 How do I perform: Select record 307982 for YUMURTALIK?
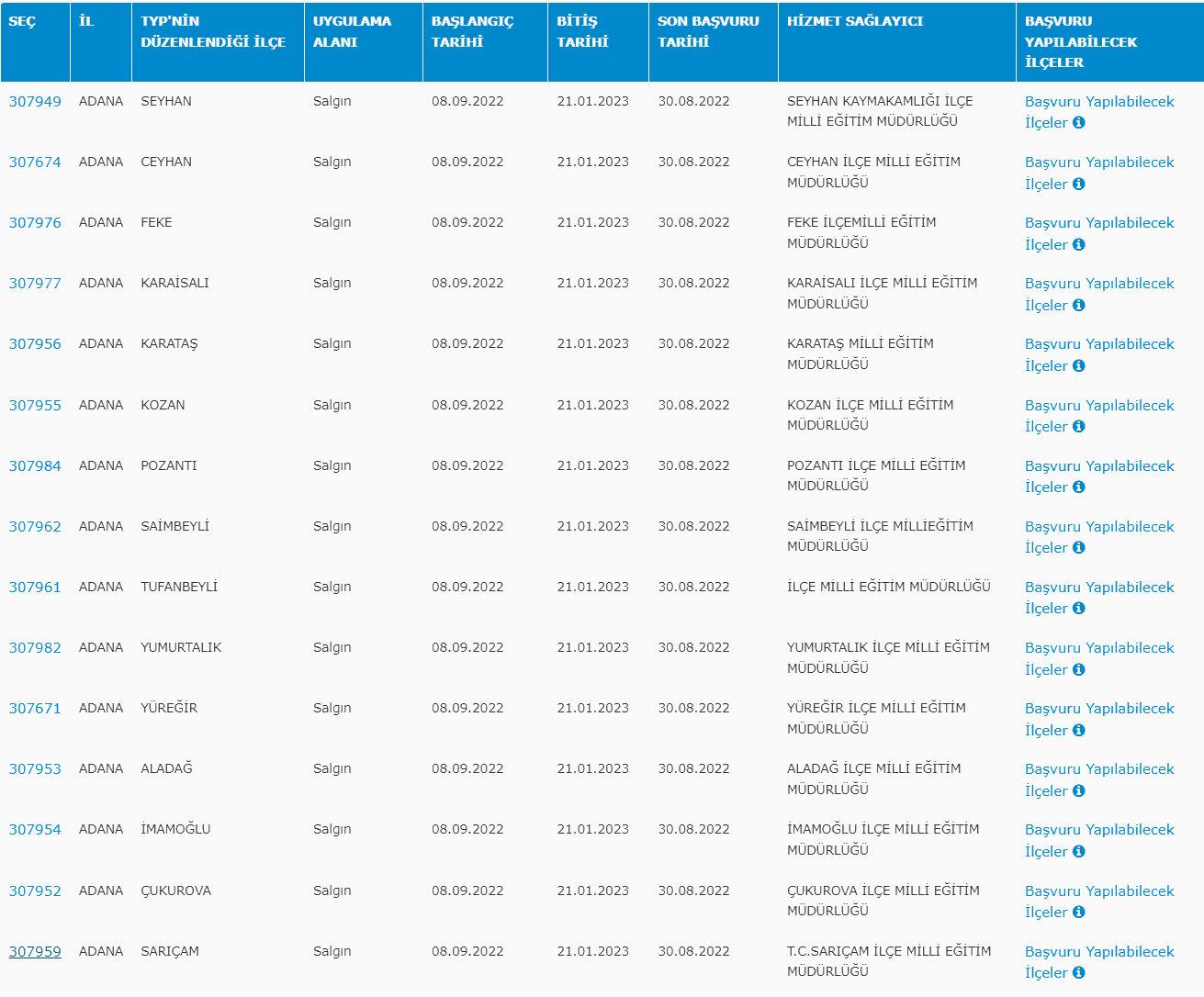[x=35, y=648]
